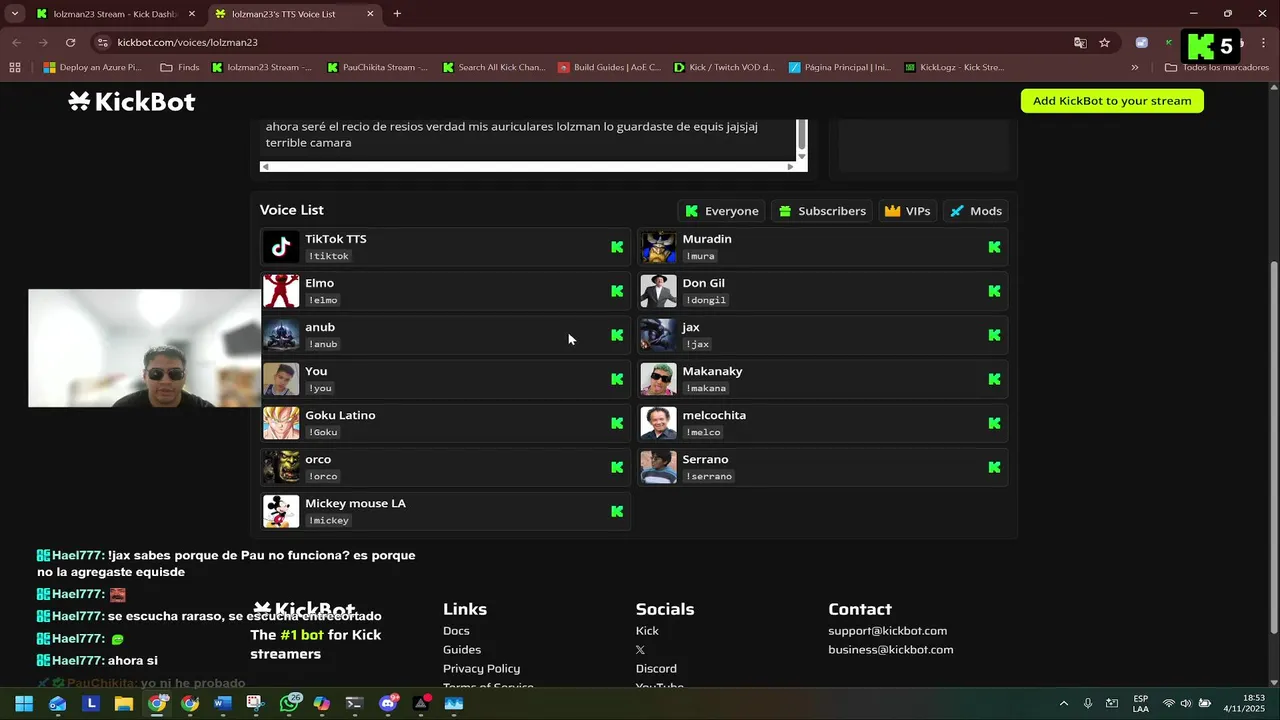
Task: Open the Docs footer link
Action: click(456, 631)
